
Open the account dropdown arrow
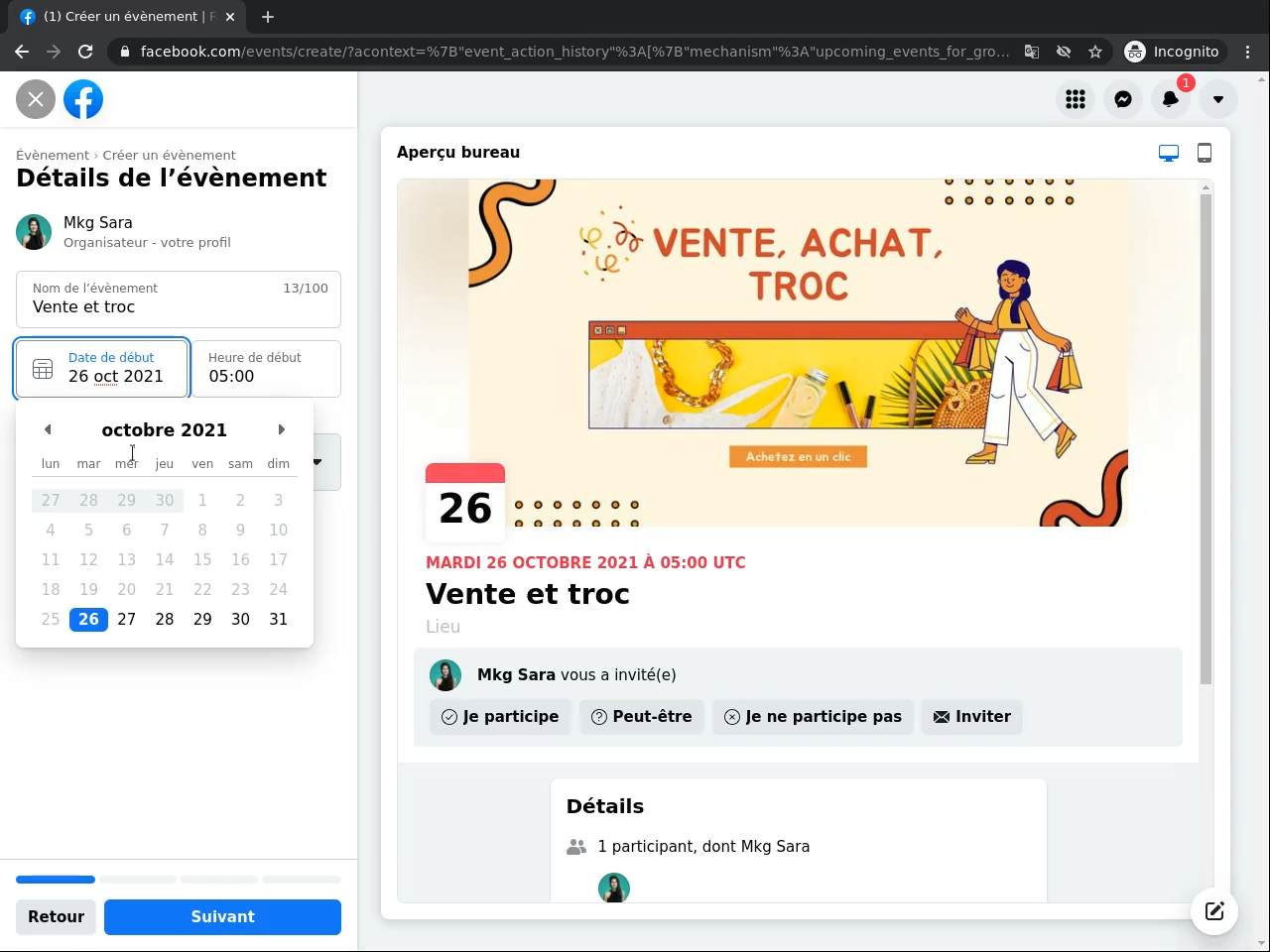(x=1218, y=99)
